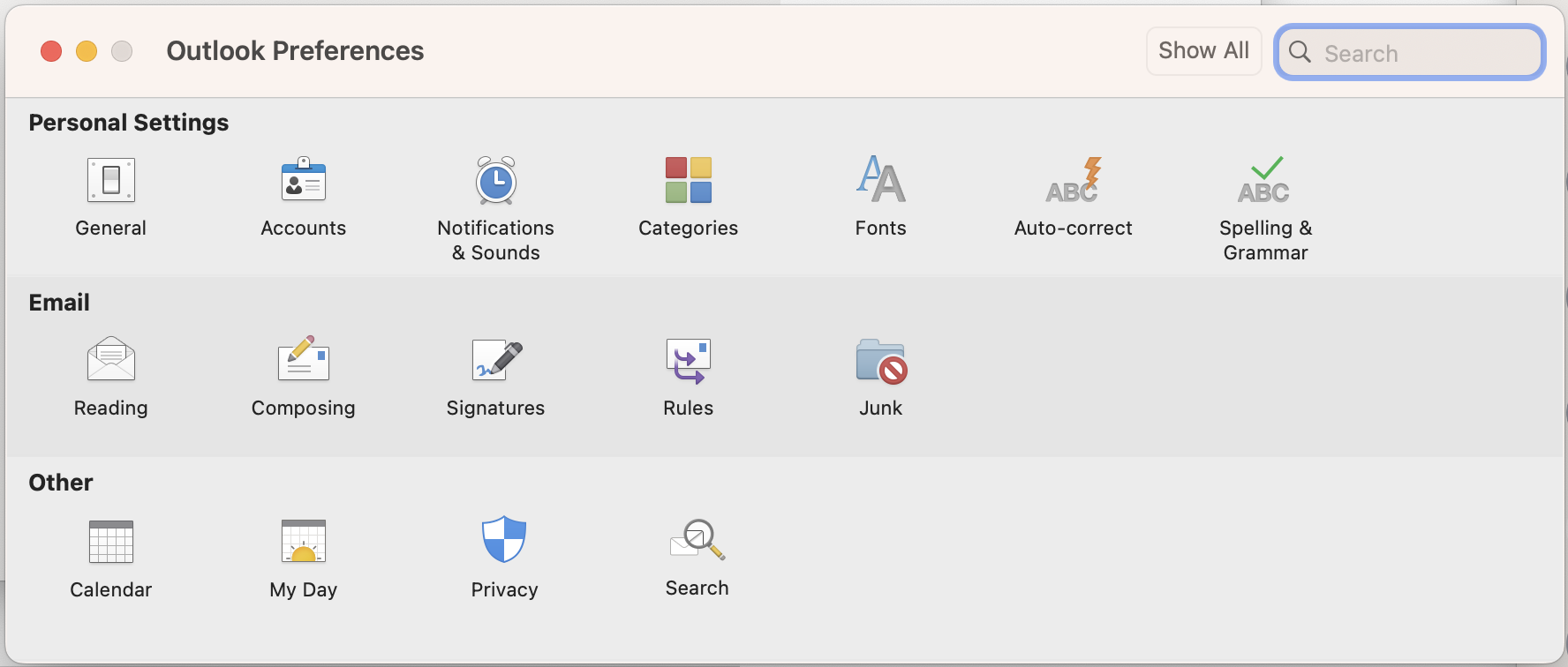Click the Auto-correct label text
The height and width of the screenshot is (667, 1568).
tap(1074, 228)
